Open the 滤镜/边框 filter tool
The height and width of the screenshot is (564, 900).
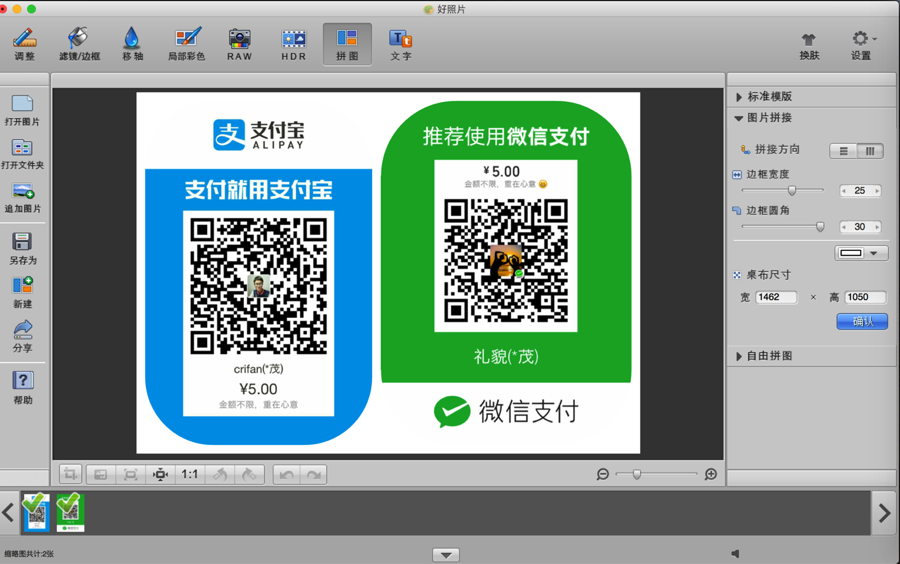point(79,44)
